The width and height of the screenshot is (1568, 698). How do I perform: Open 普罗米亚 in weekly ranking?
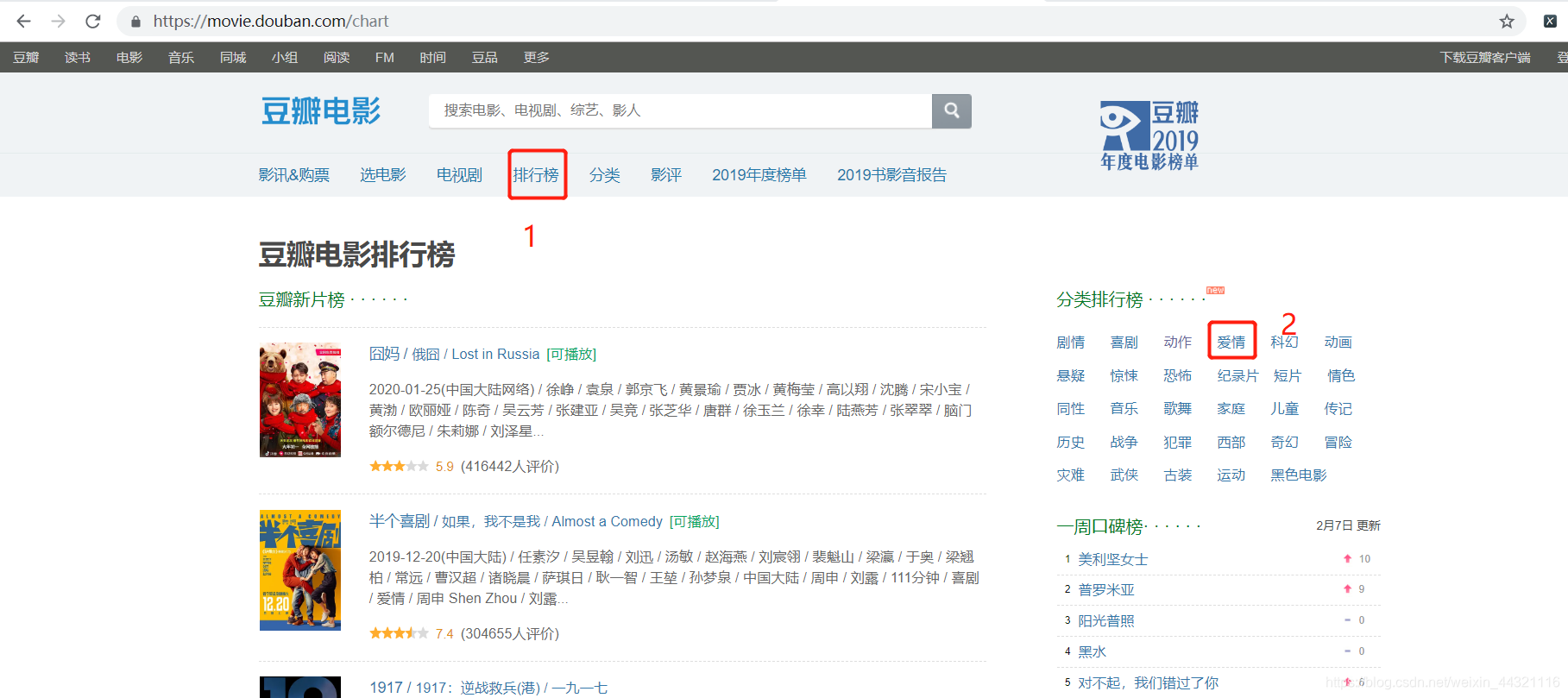[1106, 590]
